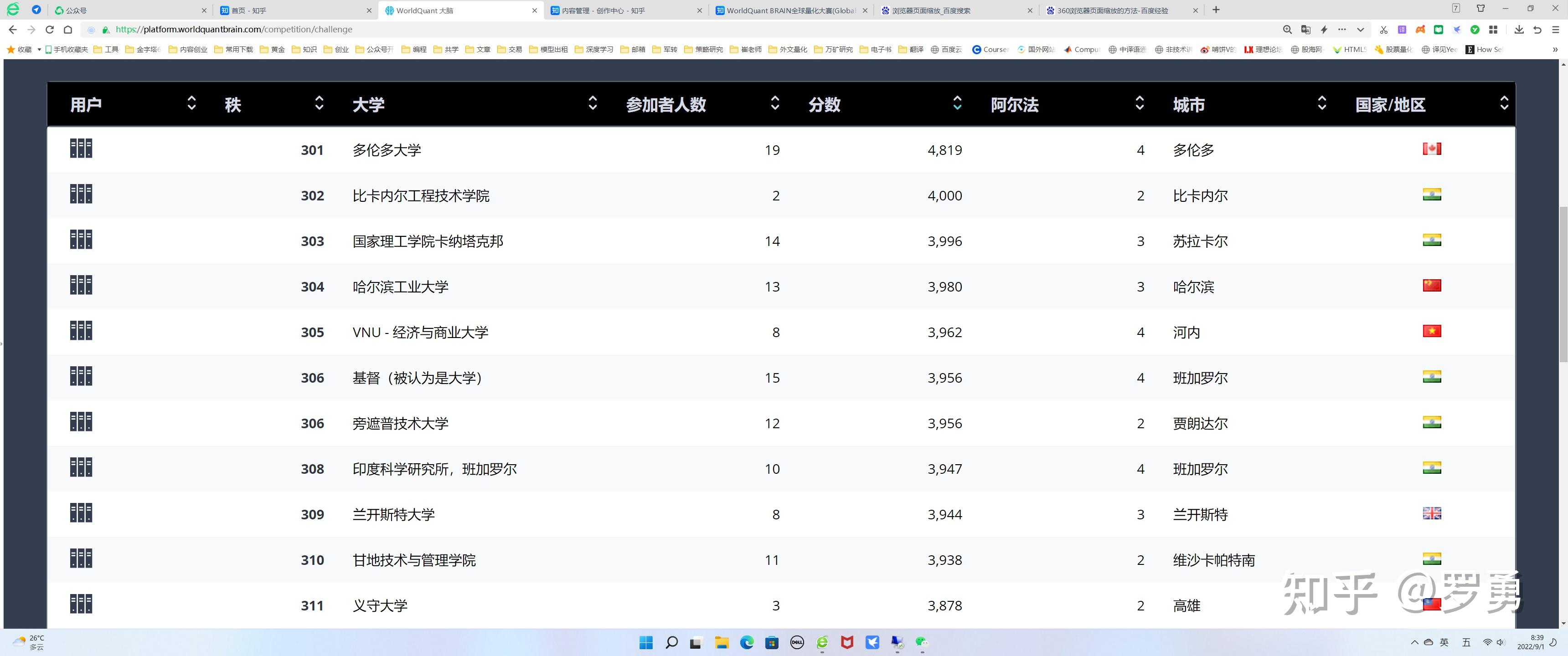The width and height of the screenshot is (1568, 656).
Task: Toggle sorting on the 分数 column
Action: click(958, 103)
